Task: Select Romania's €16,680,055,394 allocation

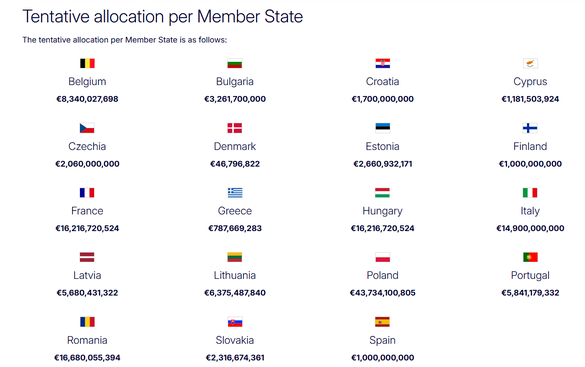Action: pos(87,358)
